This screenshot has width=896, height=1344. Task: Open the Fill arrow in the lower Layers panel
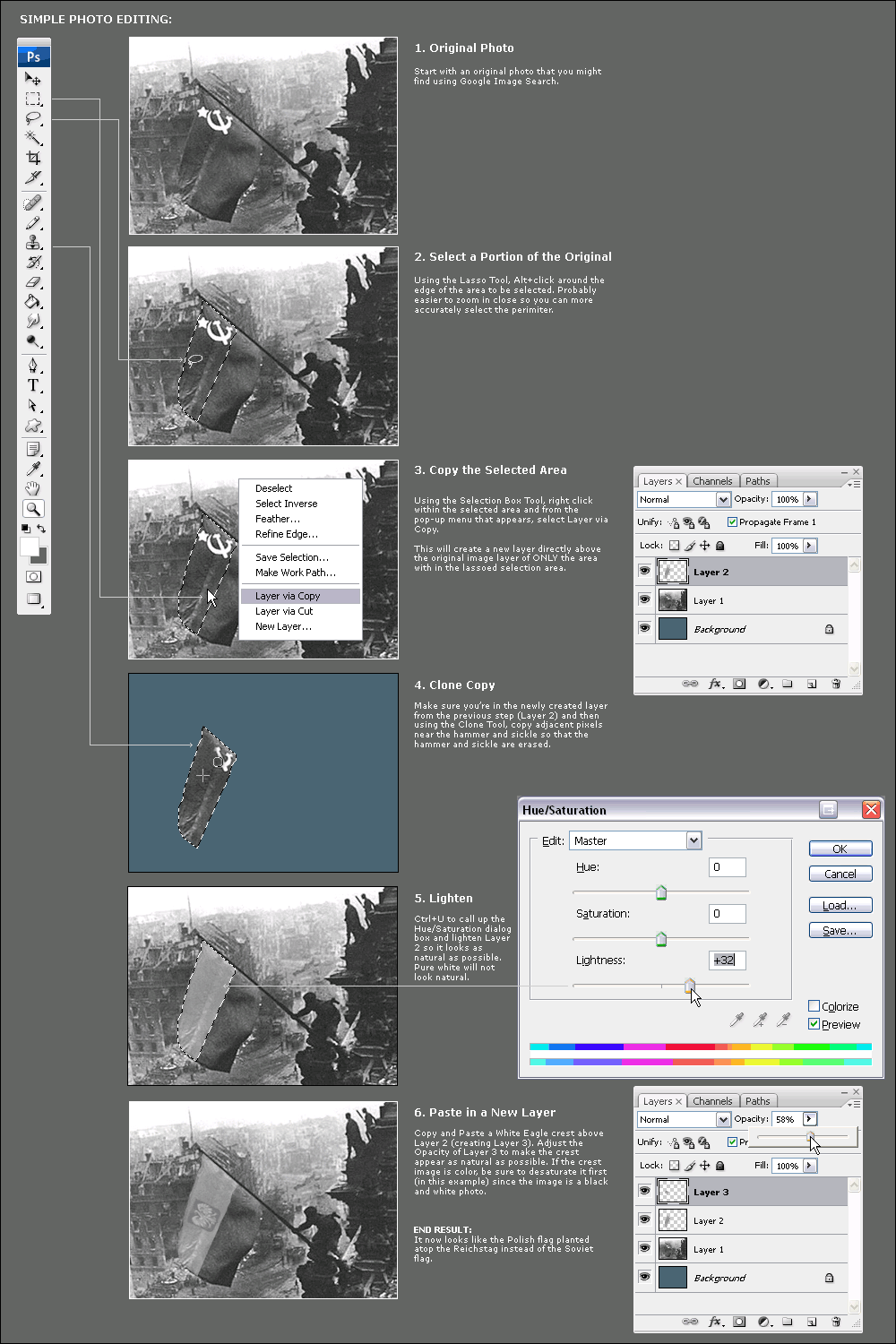809,1166
